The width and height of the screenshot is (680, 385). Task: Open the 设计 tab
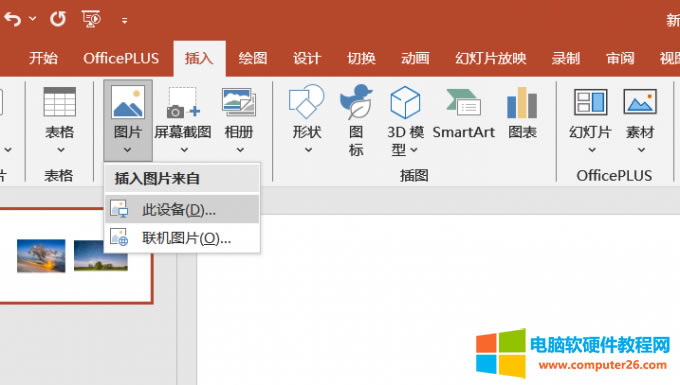coord(307,58)
